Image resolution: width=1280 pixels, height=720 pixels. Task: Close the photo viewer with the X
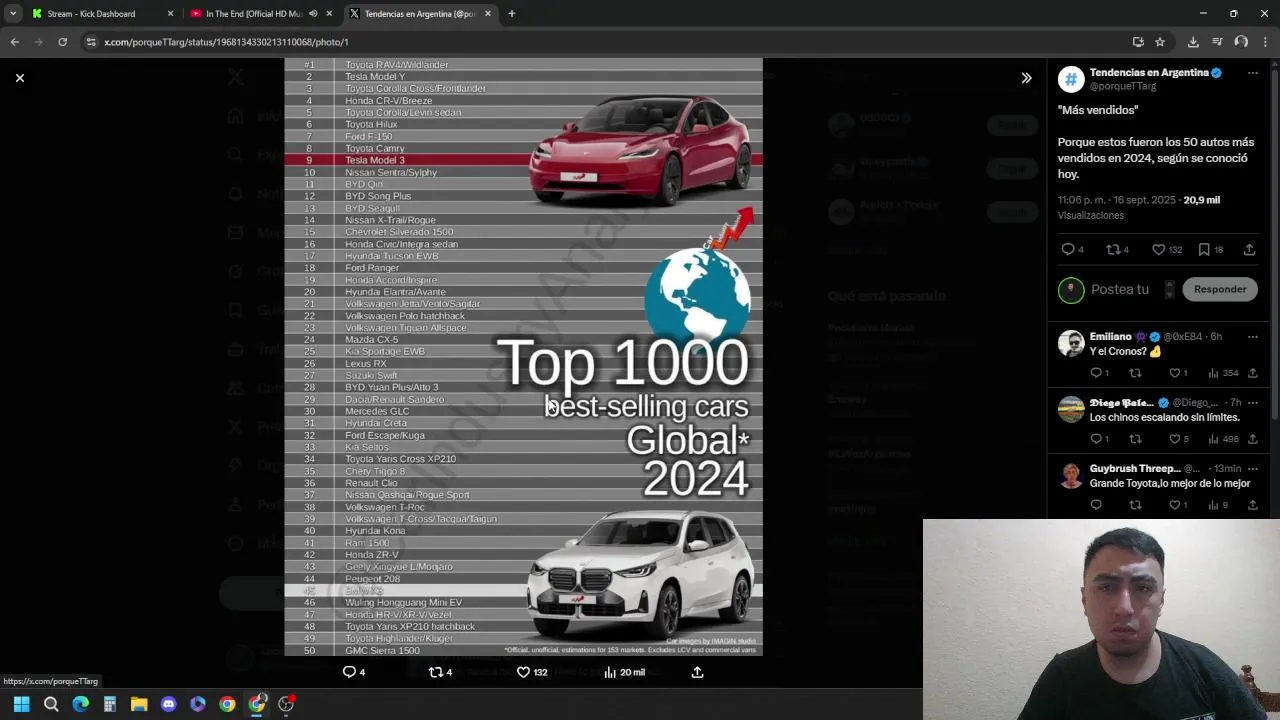[19, 78]
